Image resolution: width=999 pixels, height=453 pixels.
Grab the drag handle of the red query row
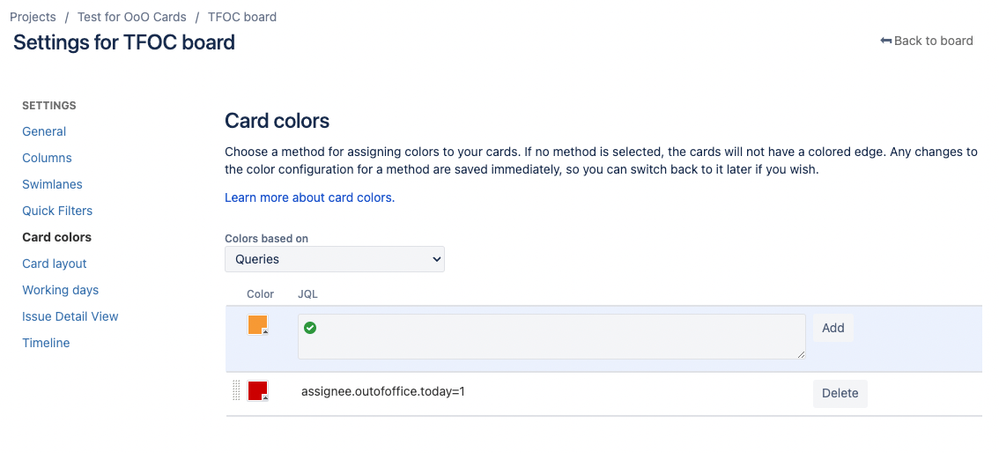[236, 392]
